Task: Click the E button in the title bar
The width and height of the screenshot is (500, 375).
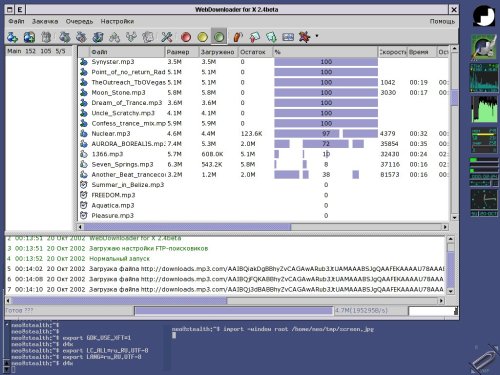Action: pos(20,10)
